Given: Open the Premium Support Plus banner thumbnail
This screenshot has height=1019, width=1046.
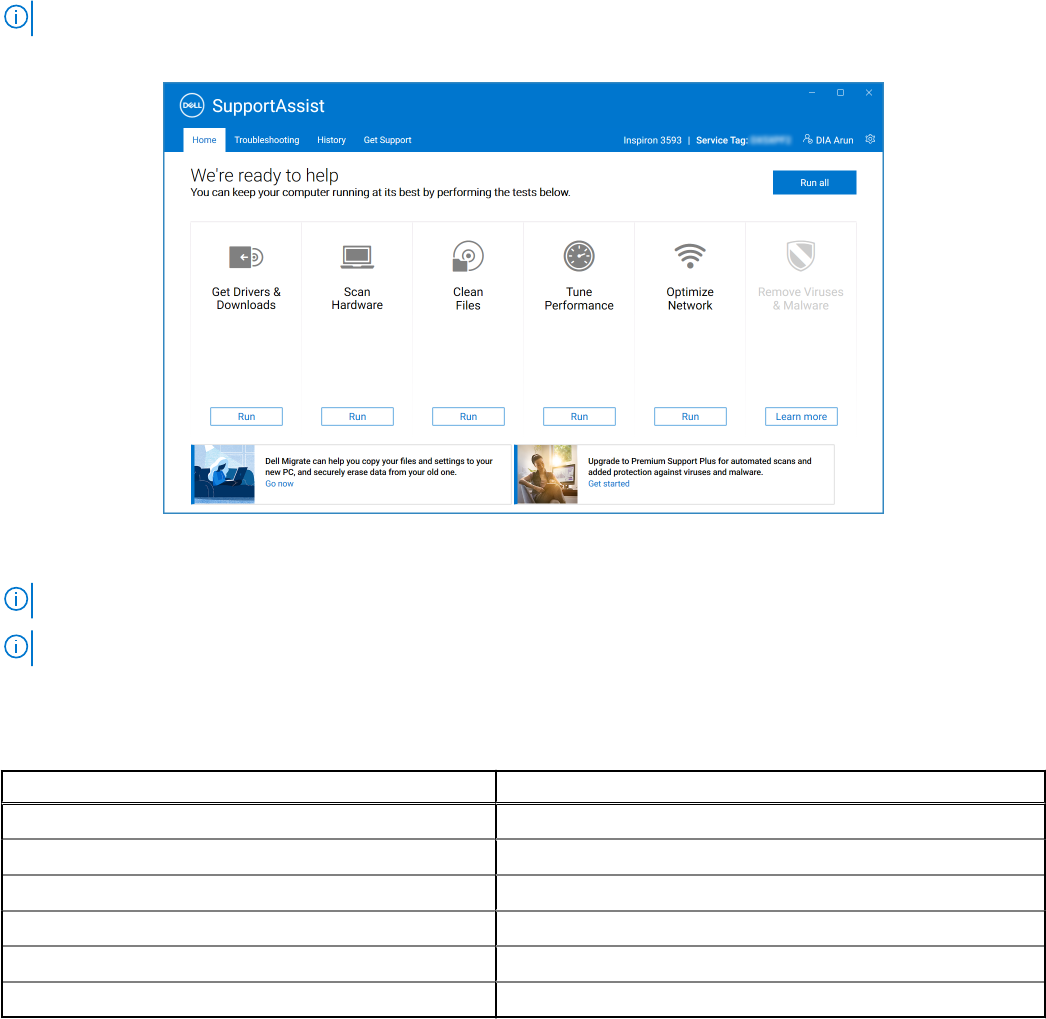Looking at the screenshot, I should point(546,474).
